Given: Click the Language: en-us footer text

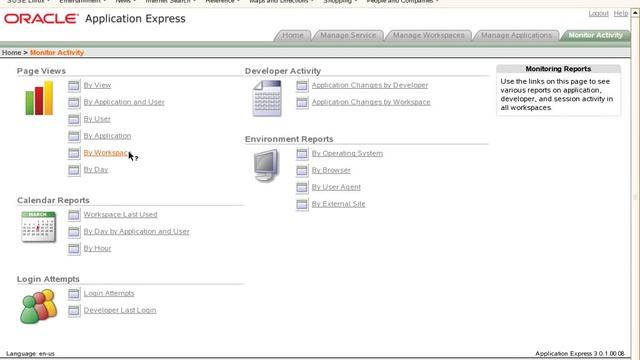Looking at the screenshot, I should click(x=30, y=353).
